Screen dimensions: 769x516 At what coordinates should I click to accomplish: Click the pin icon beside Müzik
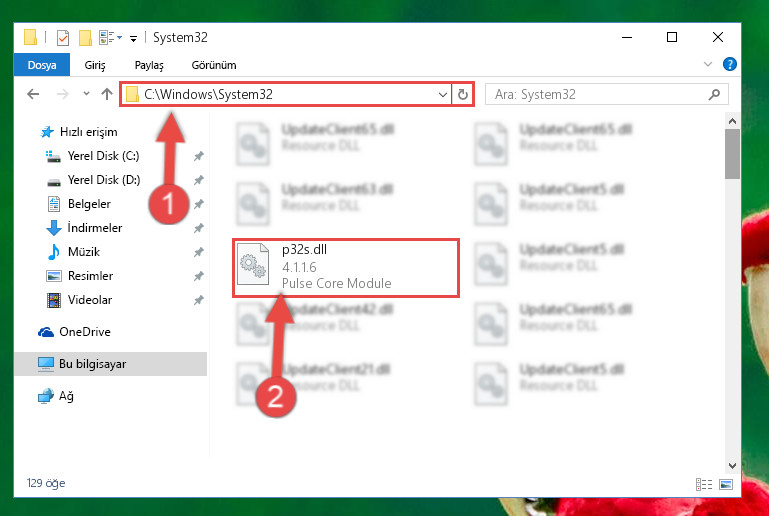point(198,253)
